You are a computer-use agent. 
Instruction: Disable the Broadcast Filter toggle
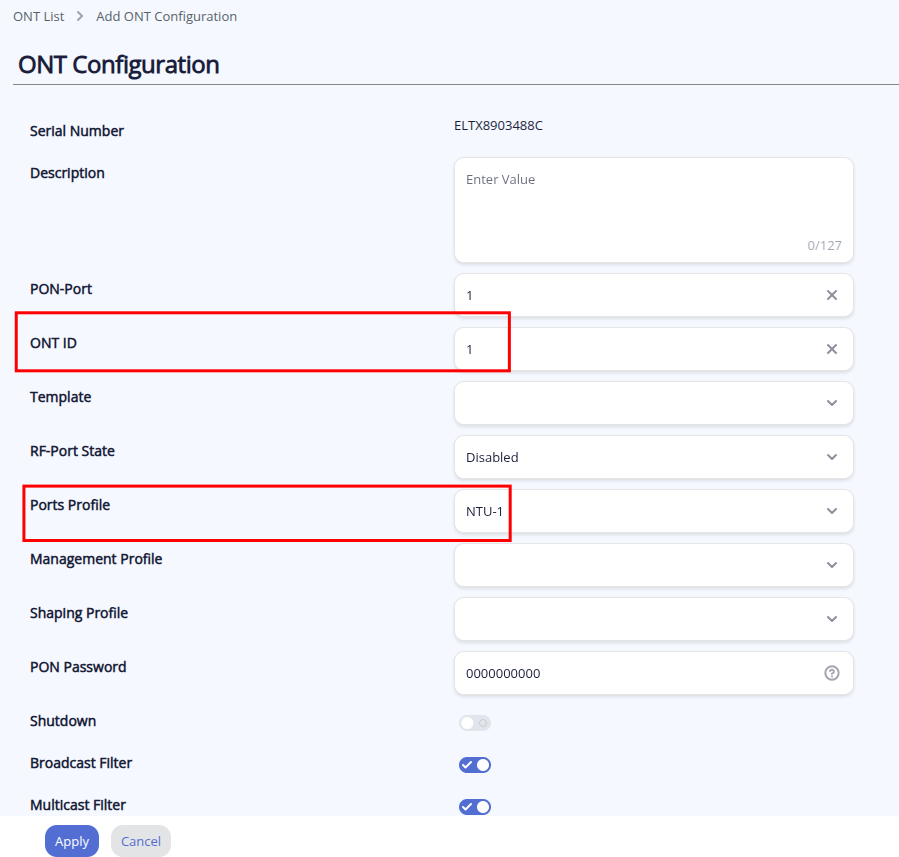point(475,765)
